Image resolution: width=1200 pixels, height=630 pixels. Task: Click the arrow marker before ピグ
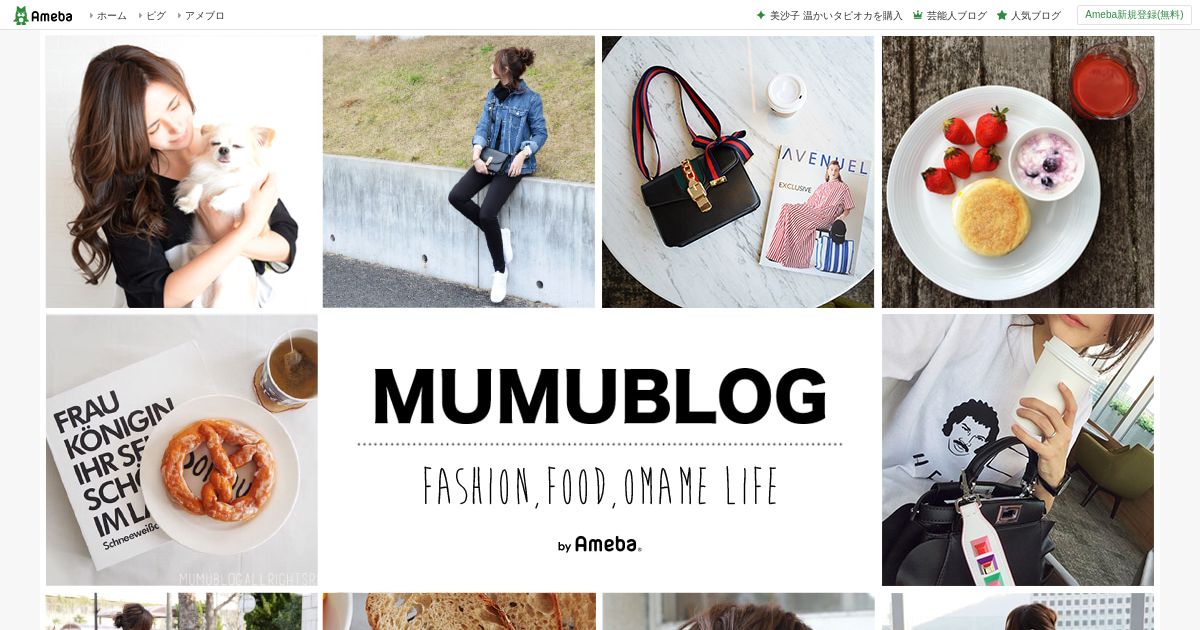point(140,16)
